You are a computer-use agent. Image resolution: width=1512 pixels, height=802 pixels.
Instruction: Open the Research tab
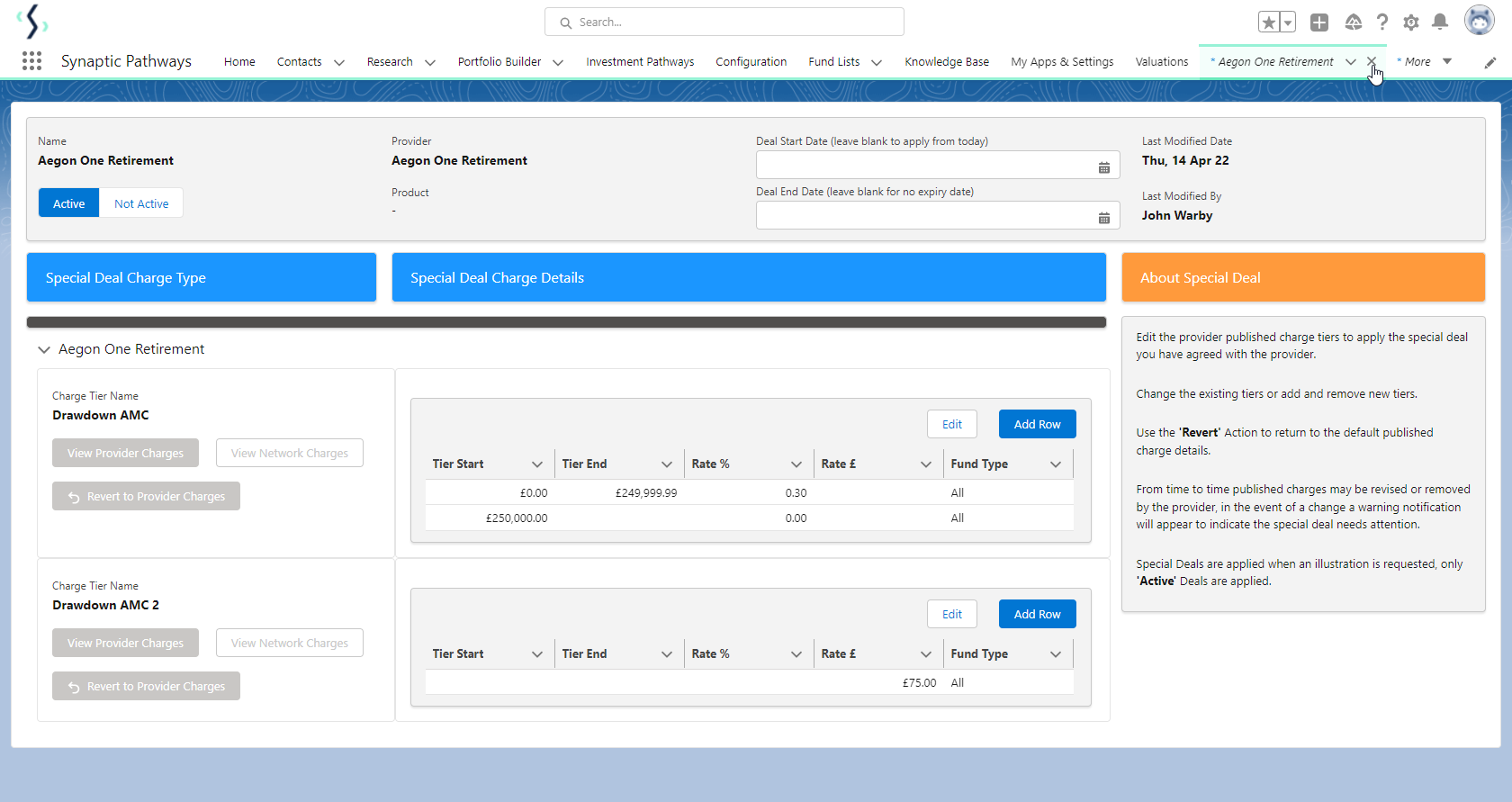(390, 62)
